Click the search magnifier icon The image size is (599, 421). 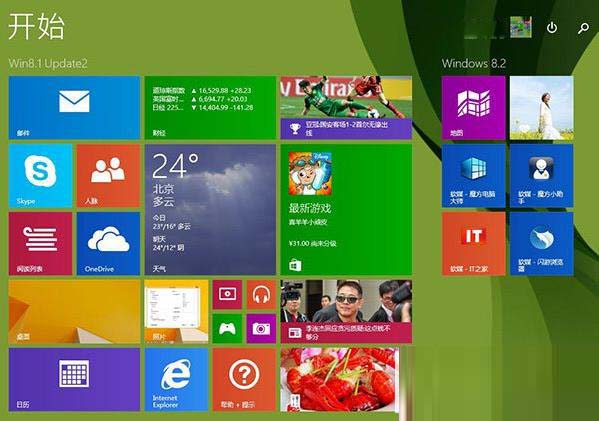(583, 28)
